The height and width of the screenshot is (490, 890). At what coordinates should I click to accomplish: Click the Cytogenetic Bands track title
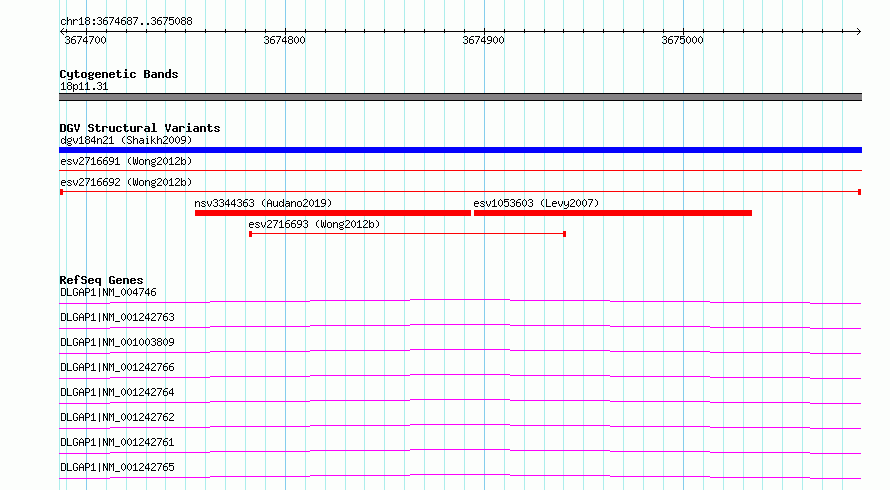(119, 74)
